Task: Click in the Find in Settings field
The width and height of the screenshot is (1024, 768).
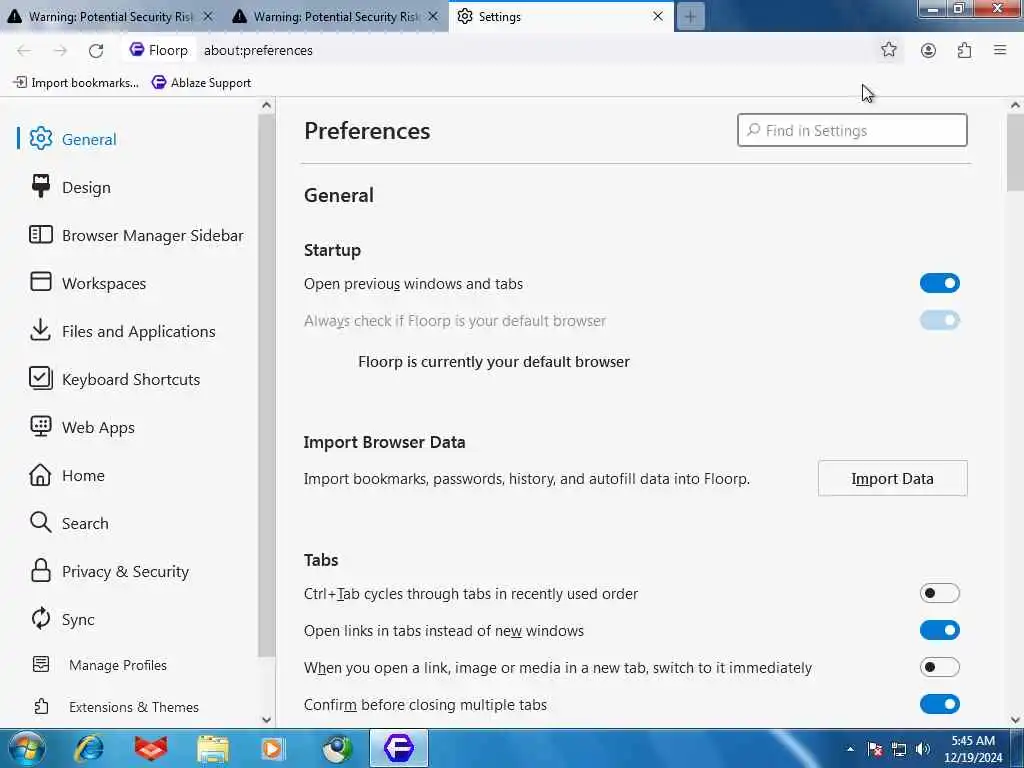Action: (852, 130)
